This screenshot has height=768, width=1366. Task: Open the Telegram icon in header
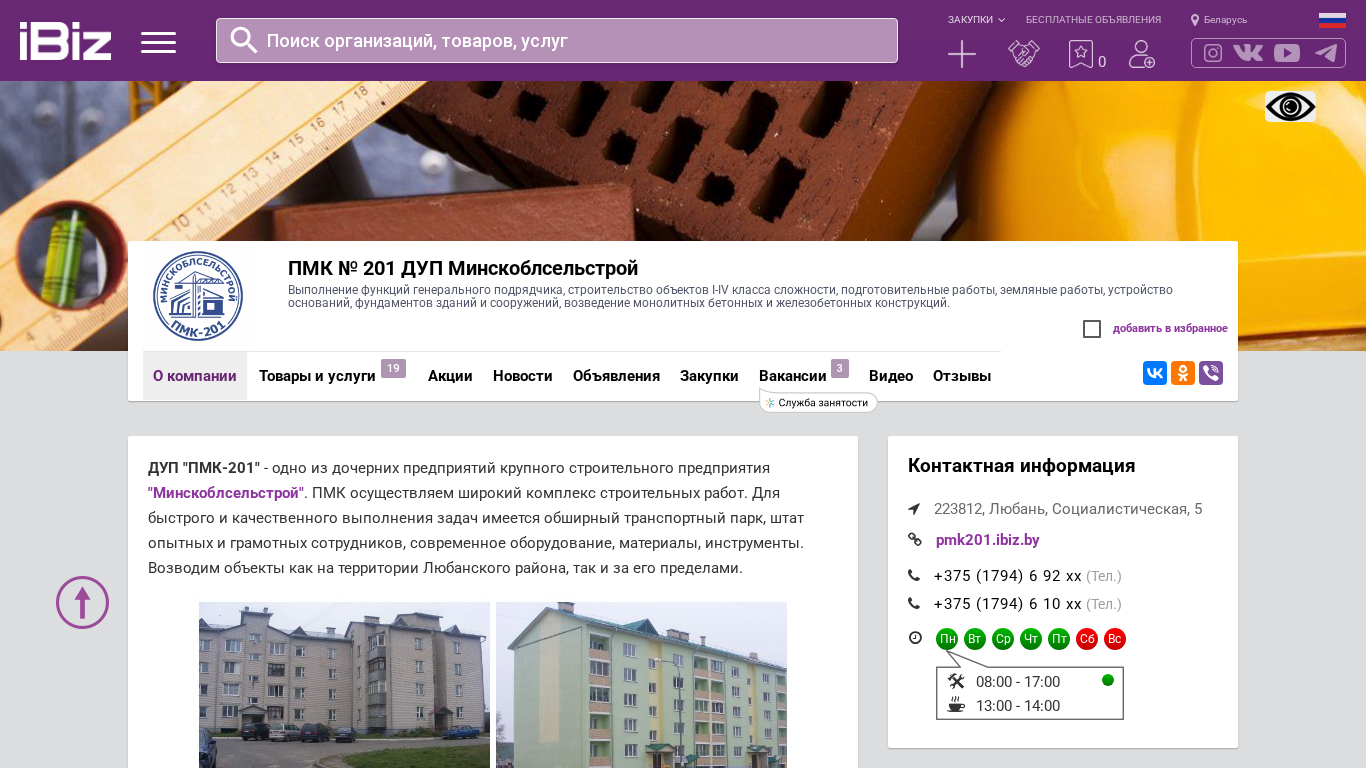click(1326, 53)
